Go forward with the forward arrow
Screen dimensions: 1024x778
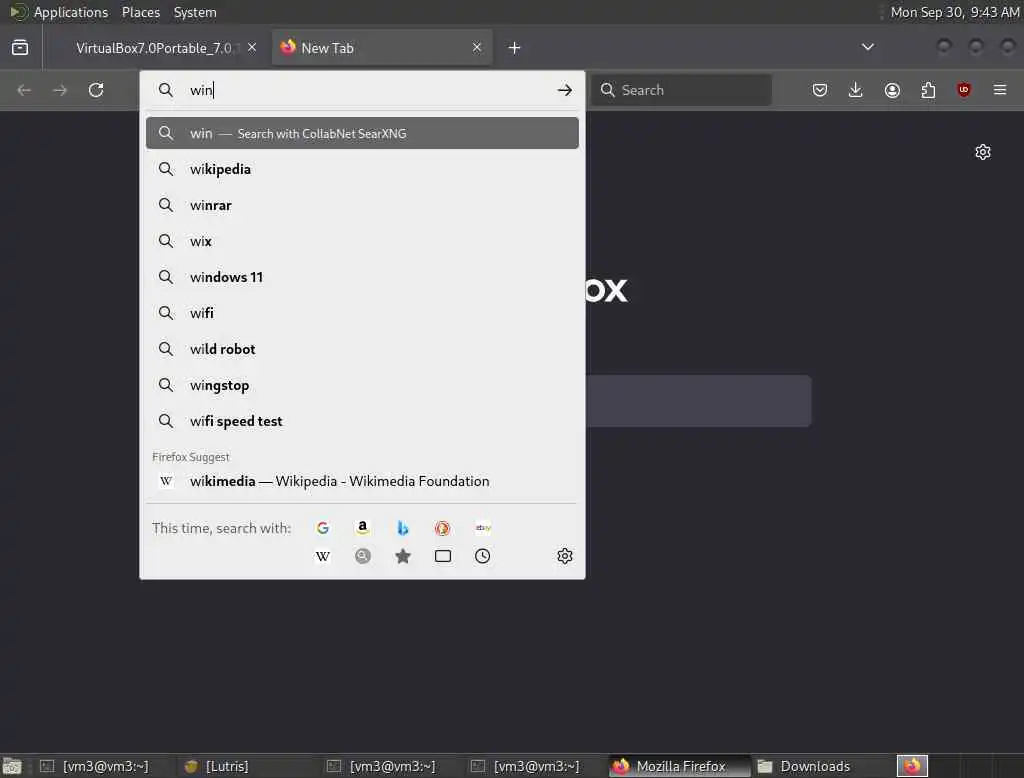point(60,90)
